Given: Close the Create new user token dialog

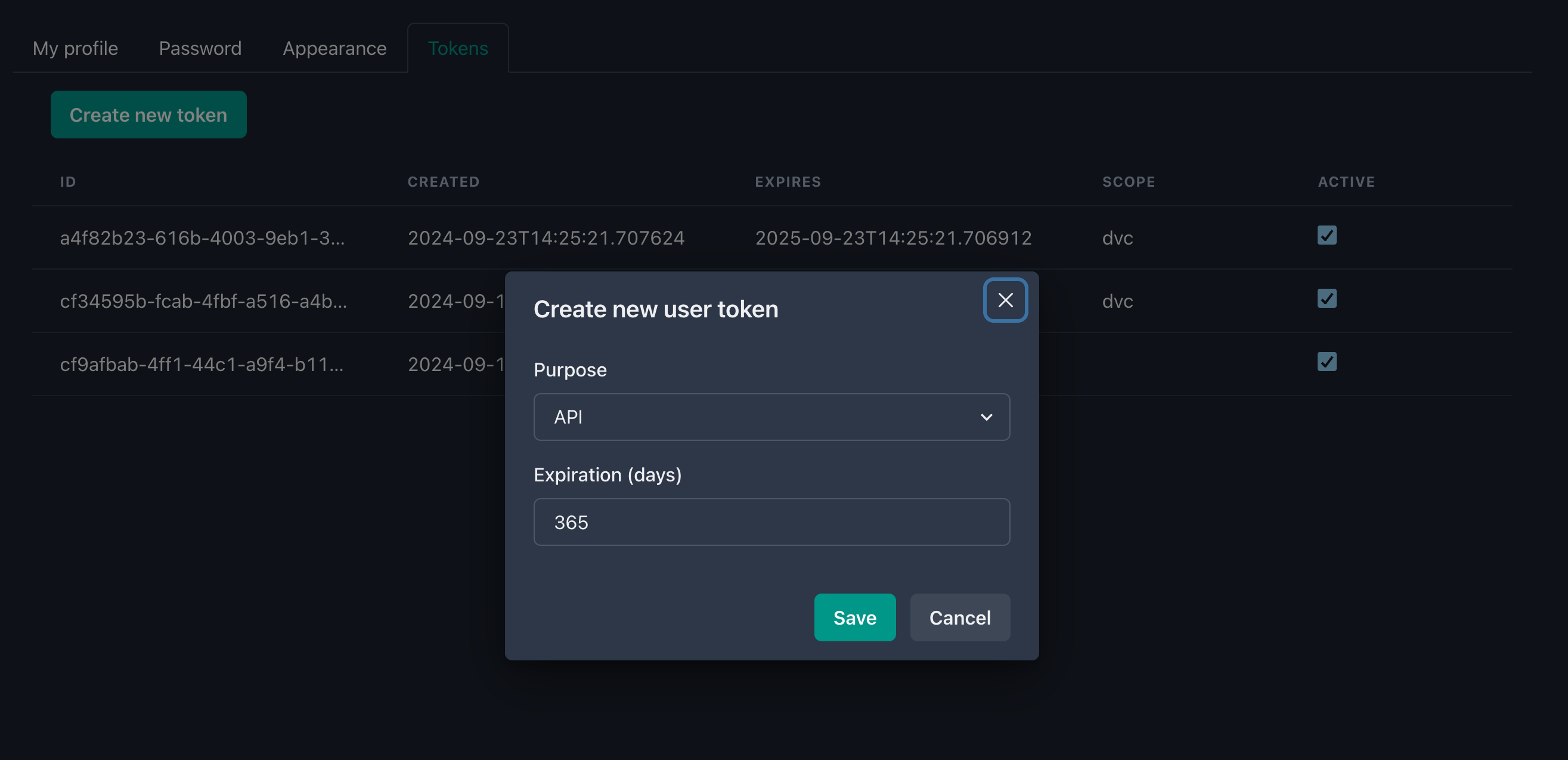Looking at the screenshot, I should [x=1005, y=299].
